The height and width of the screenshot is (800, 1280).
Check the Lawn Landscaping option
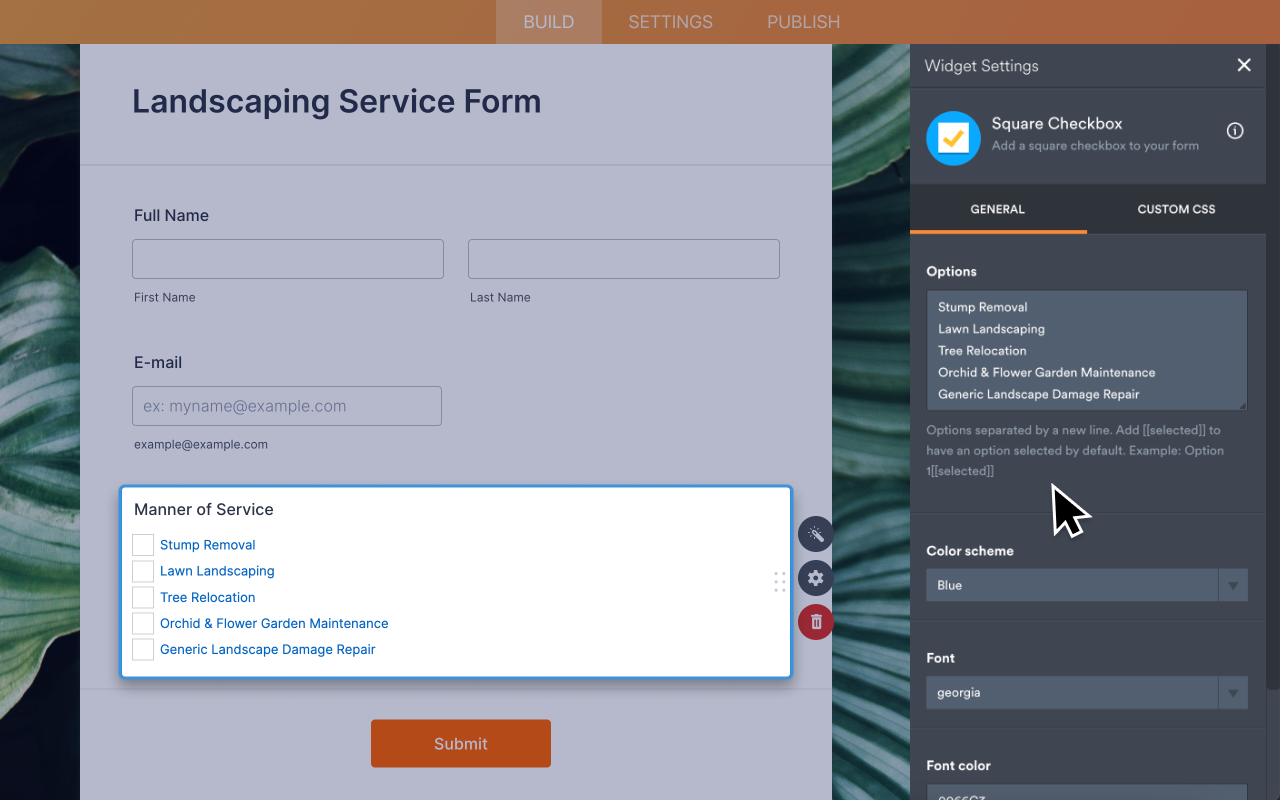142,570
